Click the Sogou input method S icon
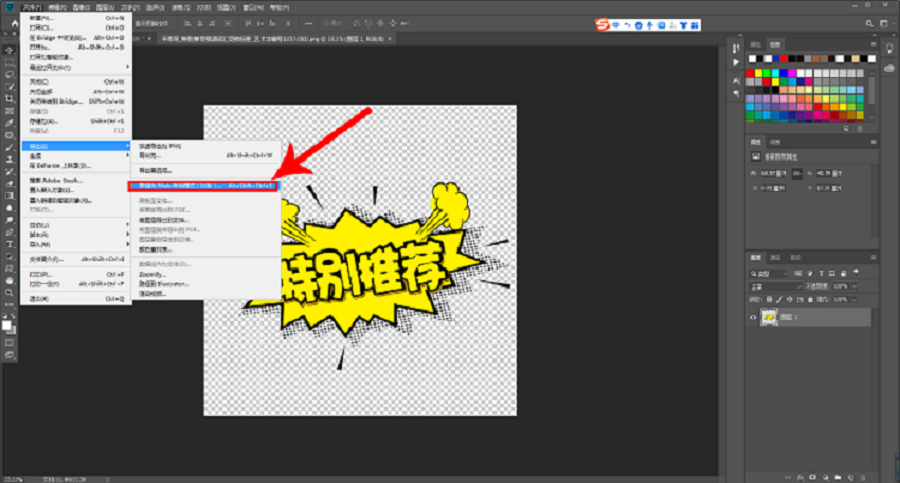The image size is (900, 483). pos(603,24)
